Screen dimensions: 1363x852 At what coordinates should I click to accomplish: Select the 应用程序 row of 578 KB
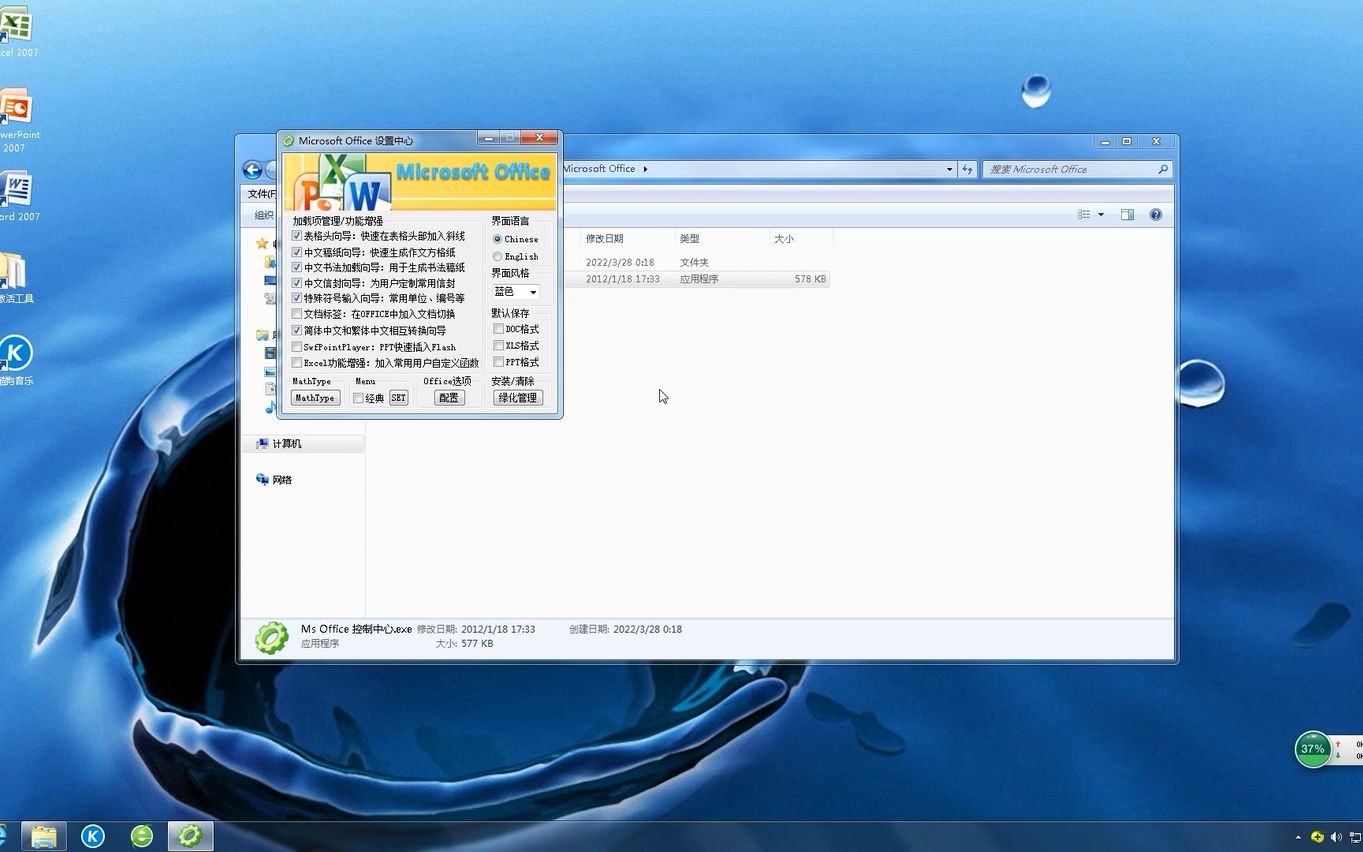696,279
